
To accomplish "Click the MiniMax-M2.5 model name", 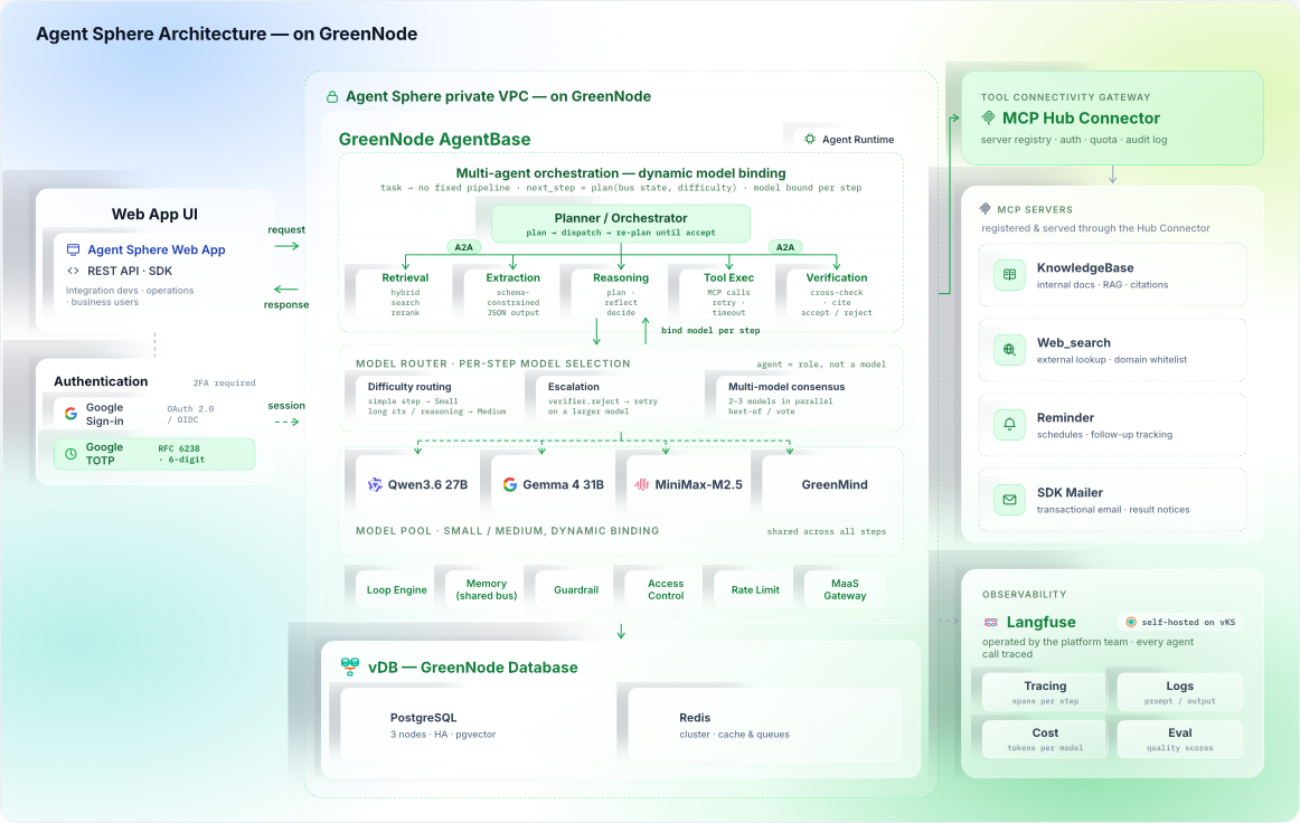I will click(699, 485).
